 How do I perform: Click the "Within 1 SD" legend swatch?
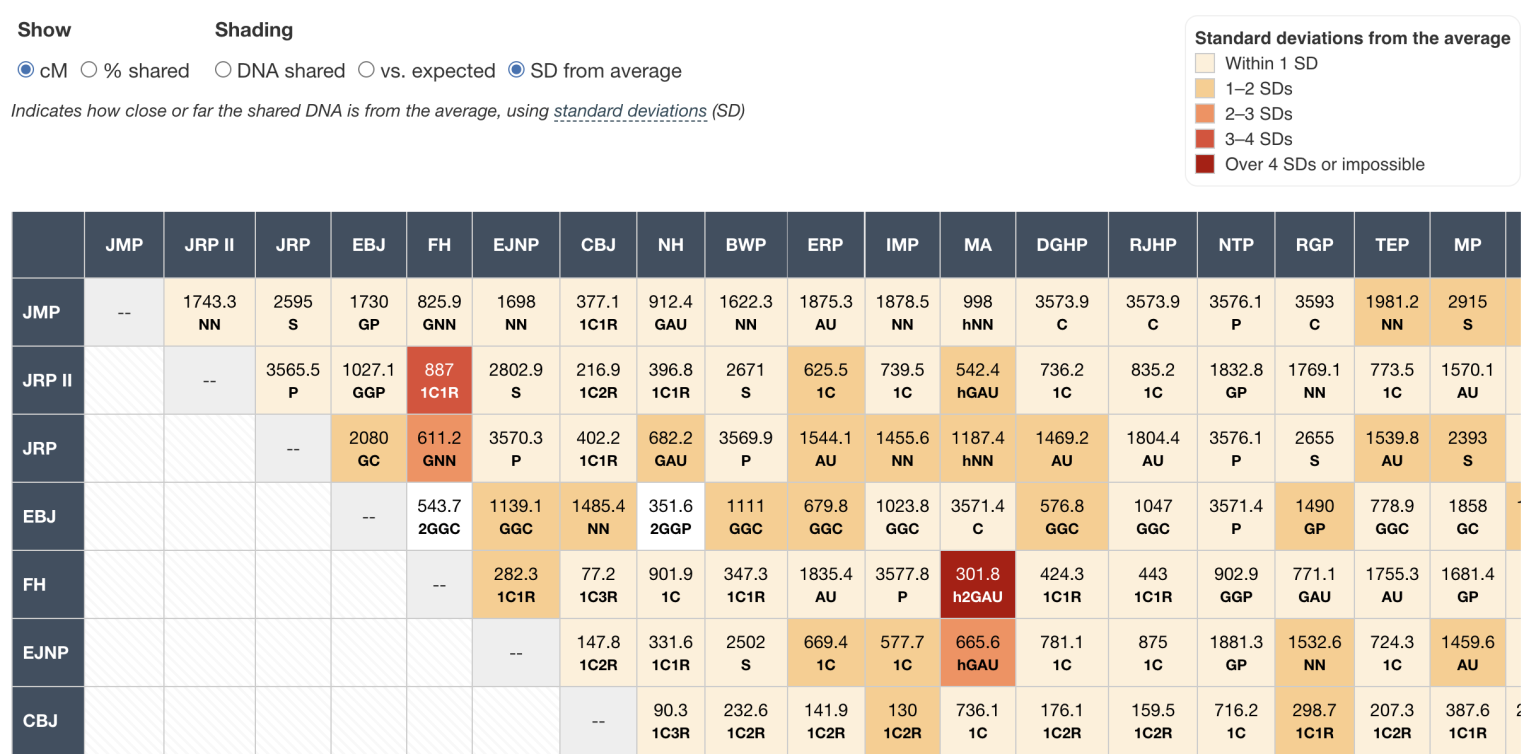point(1207,63)
